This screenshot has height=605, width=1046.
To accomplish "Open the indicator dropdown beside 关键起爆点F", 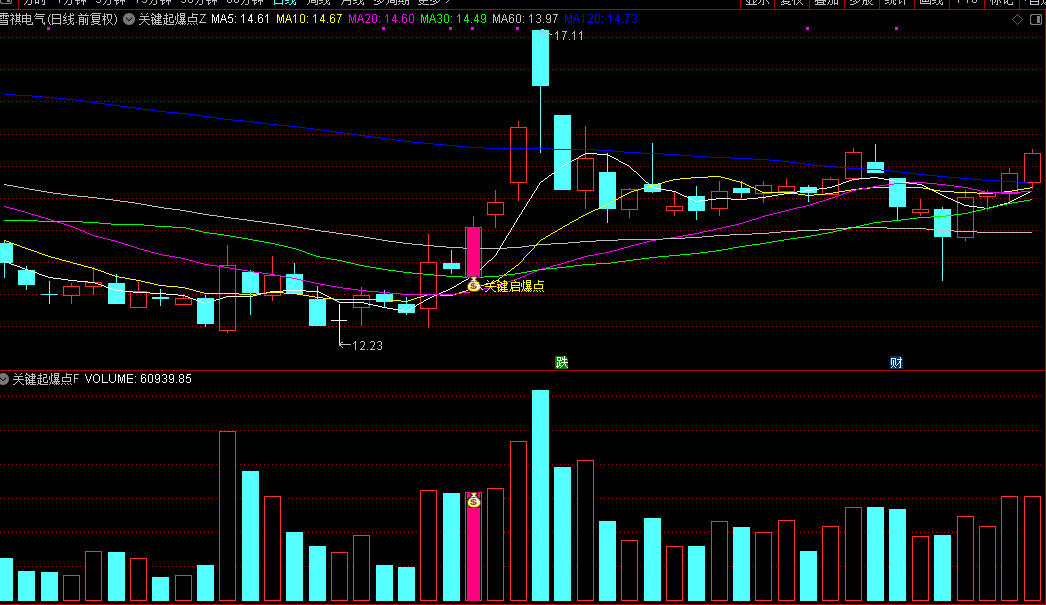I will pyautogui.click(x=4, y=379).
